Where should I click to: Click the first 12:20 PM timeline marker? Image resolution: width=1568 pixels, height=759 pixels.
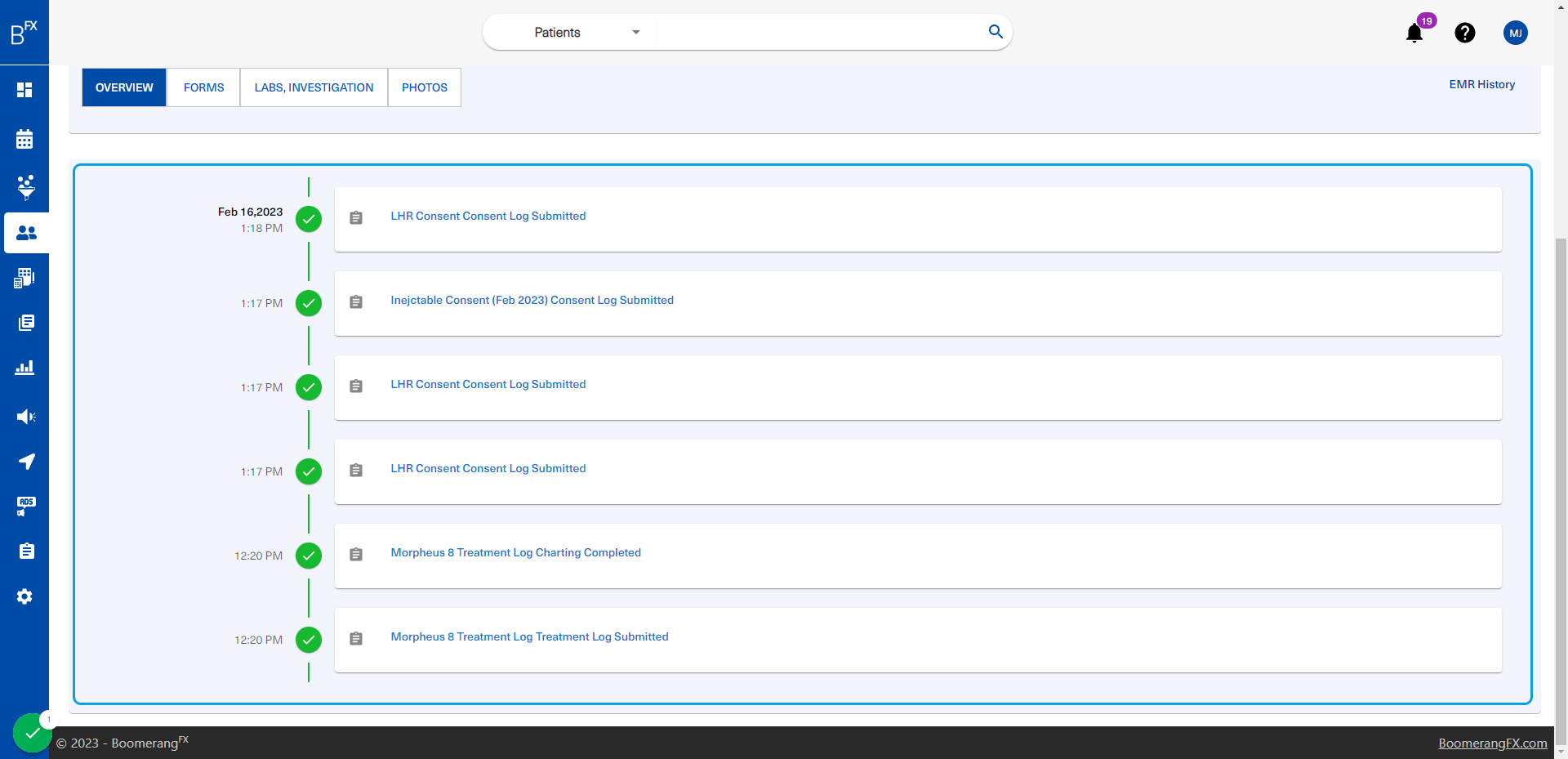point(309,556)
